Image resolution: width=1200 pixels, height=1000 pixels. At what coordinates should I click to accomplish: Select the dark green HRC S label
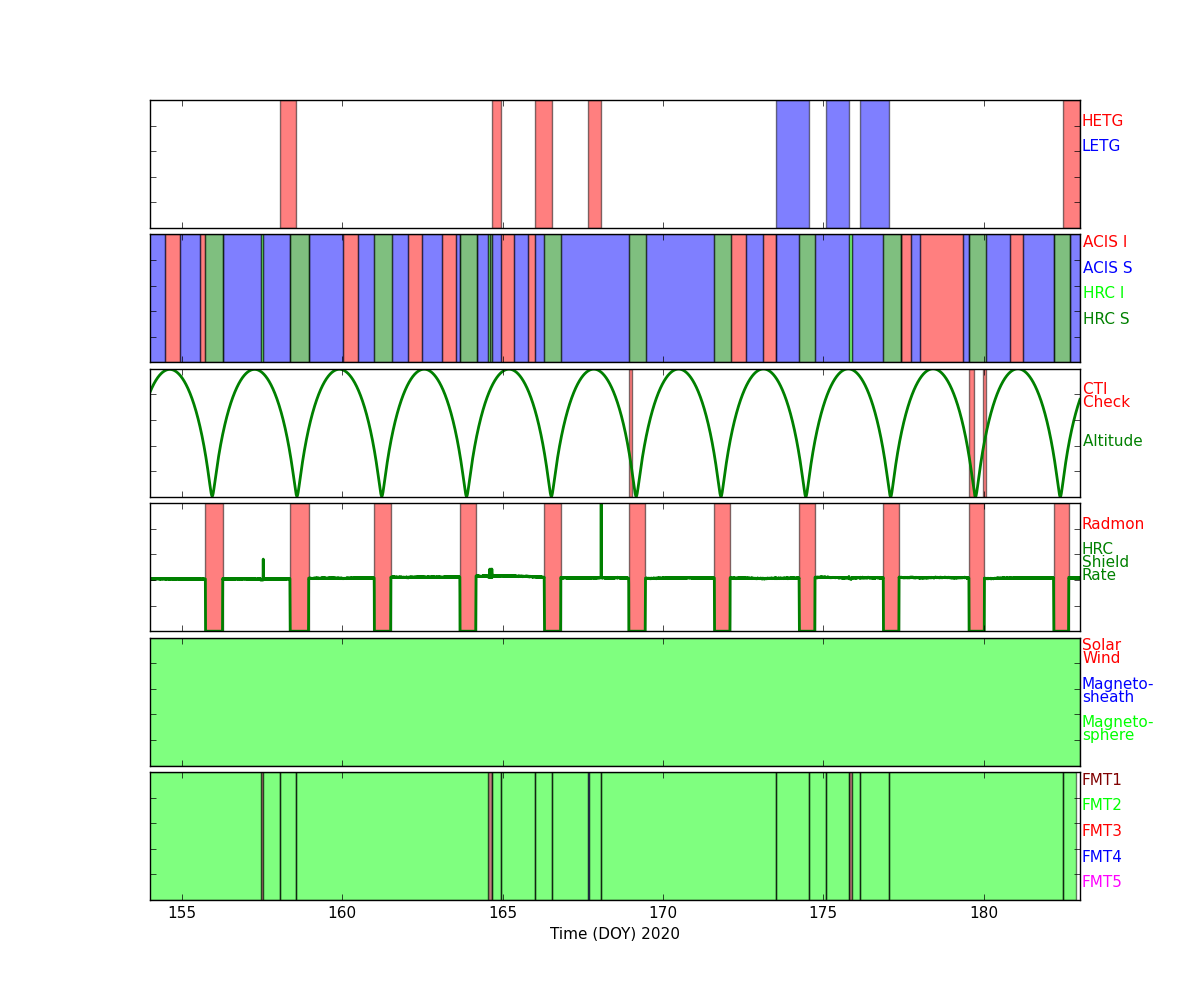point(1105,319)
